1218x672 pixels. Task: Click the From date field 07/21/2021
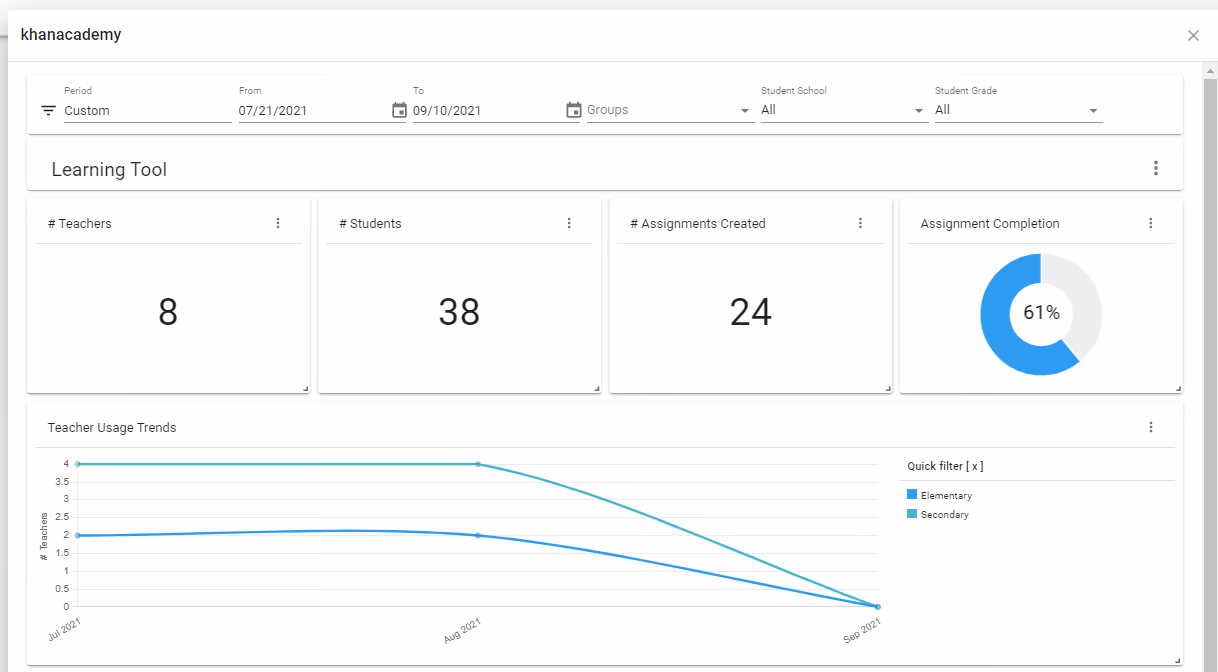[313, 110]
